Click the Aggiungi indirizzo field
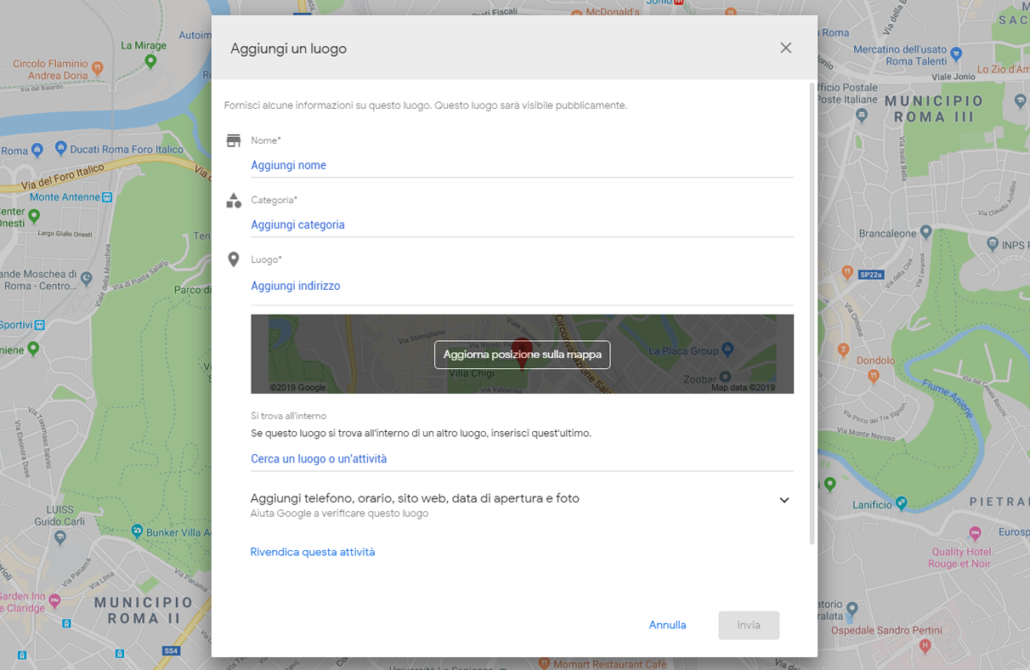The image size is (1030, 670). (522, 286)
